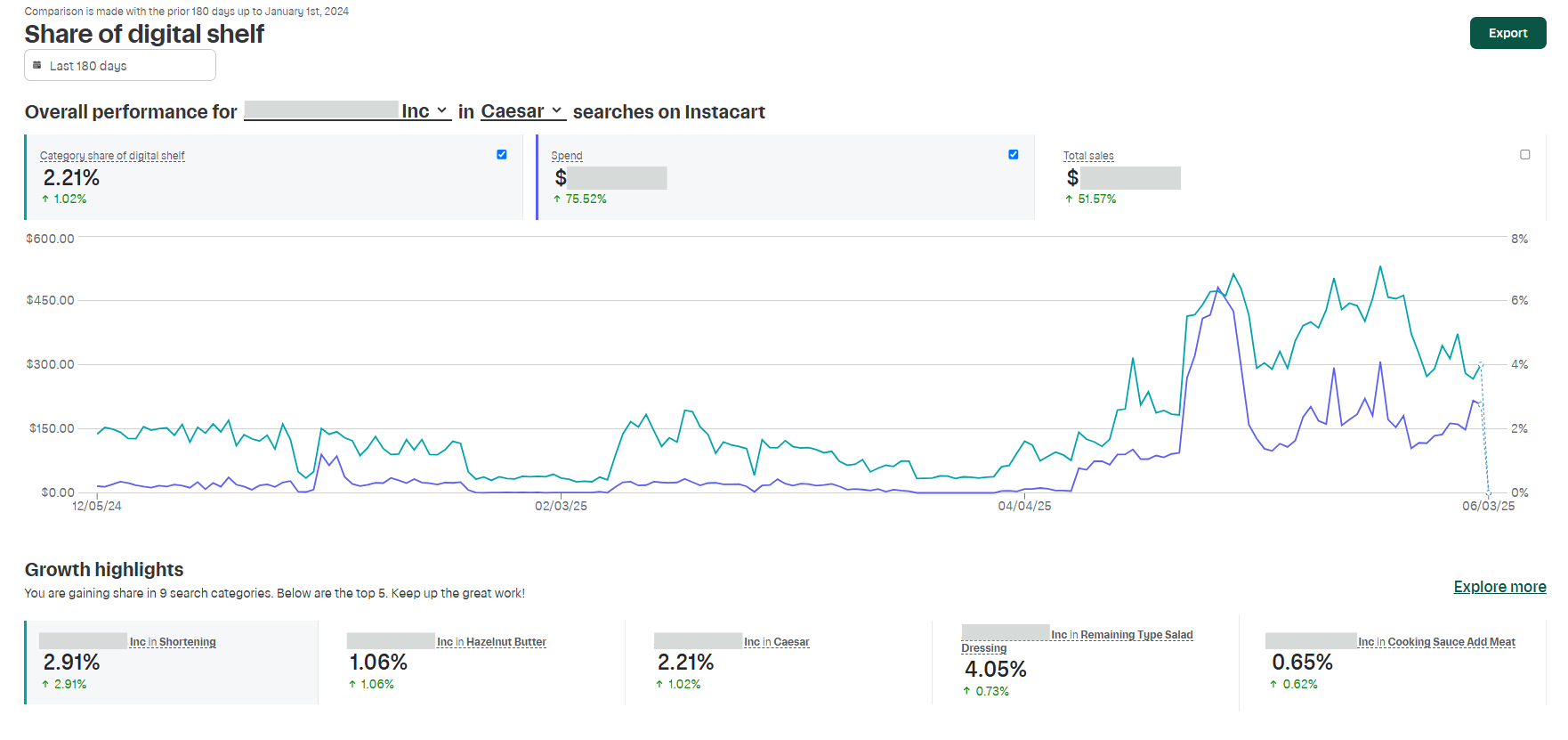Click the Category share metric label
The image size is (1568, 740).
pyautogui.click(x=112, y=156)
